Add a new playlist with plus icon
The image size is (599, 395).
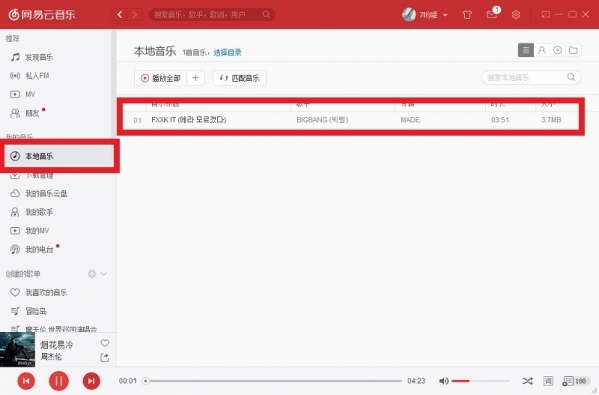click(x=92, y=274)
